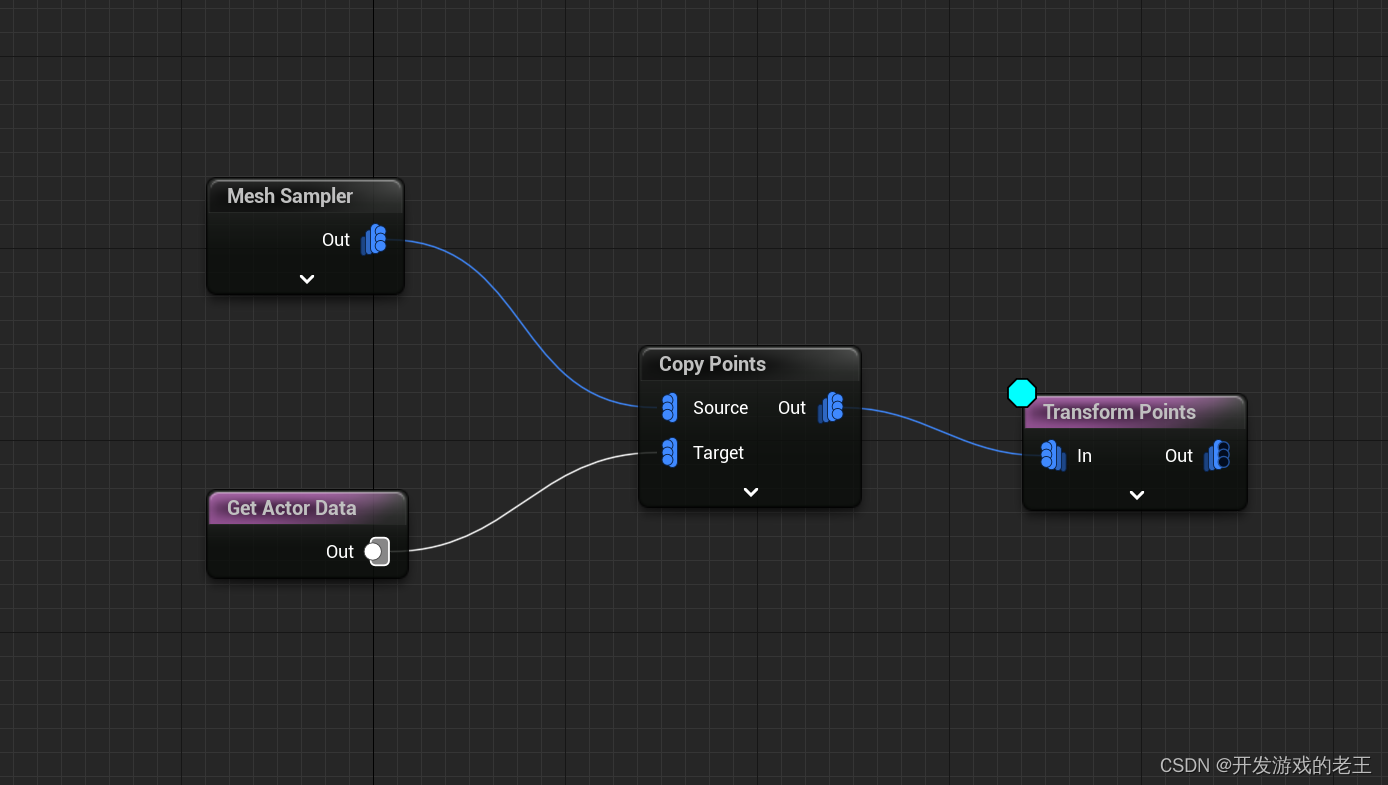Click the Copy Points Out output pin
The height and width of the screenshot is (785, 1388).
click(831, 408)
